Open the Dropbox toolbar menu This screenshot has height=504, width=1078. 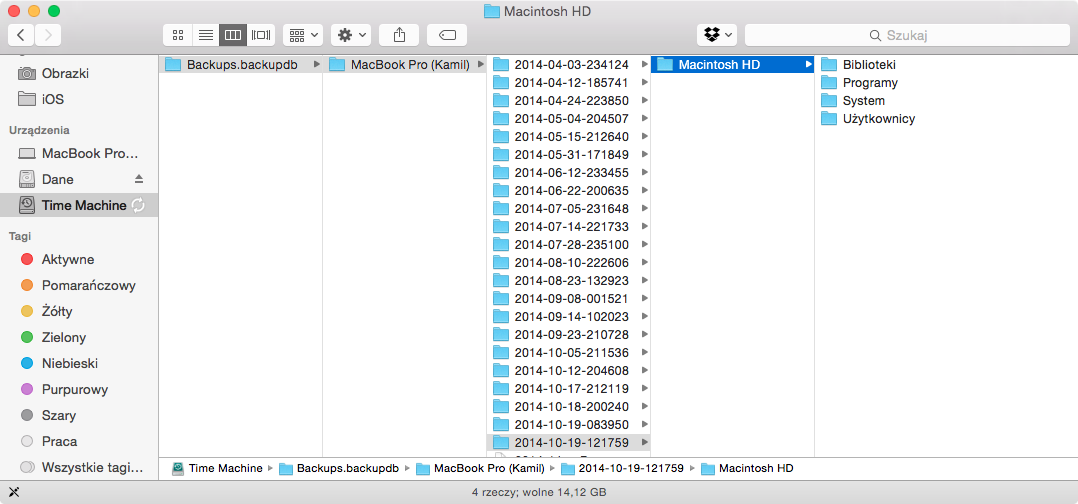[717, 34]
